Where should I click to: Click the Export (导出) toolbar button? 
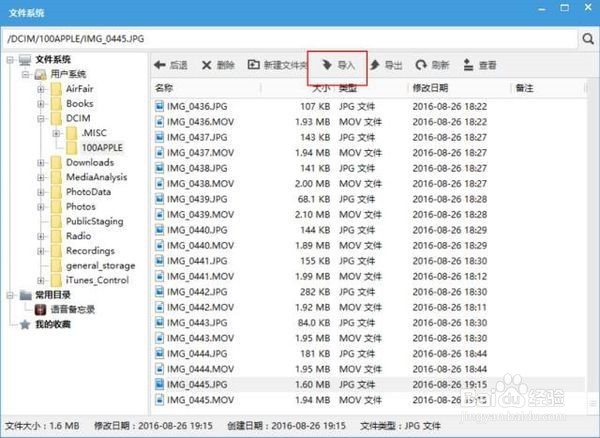(386, 65)
